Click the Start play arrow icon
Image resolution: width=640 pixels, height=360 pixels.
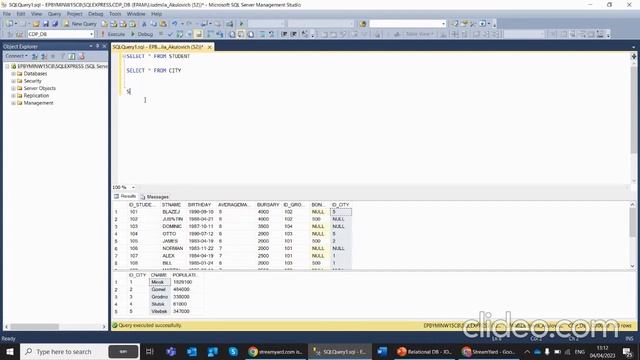[x=241, y=24]
